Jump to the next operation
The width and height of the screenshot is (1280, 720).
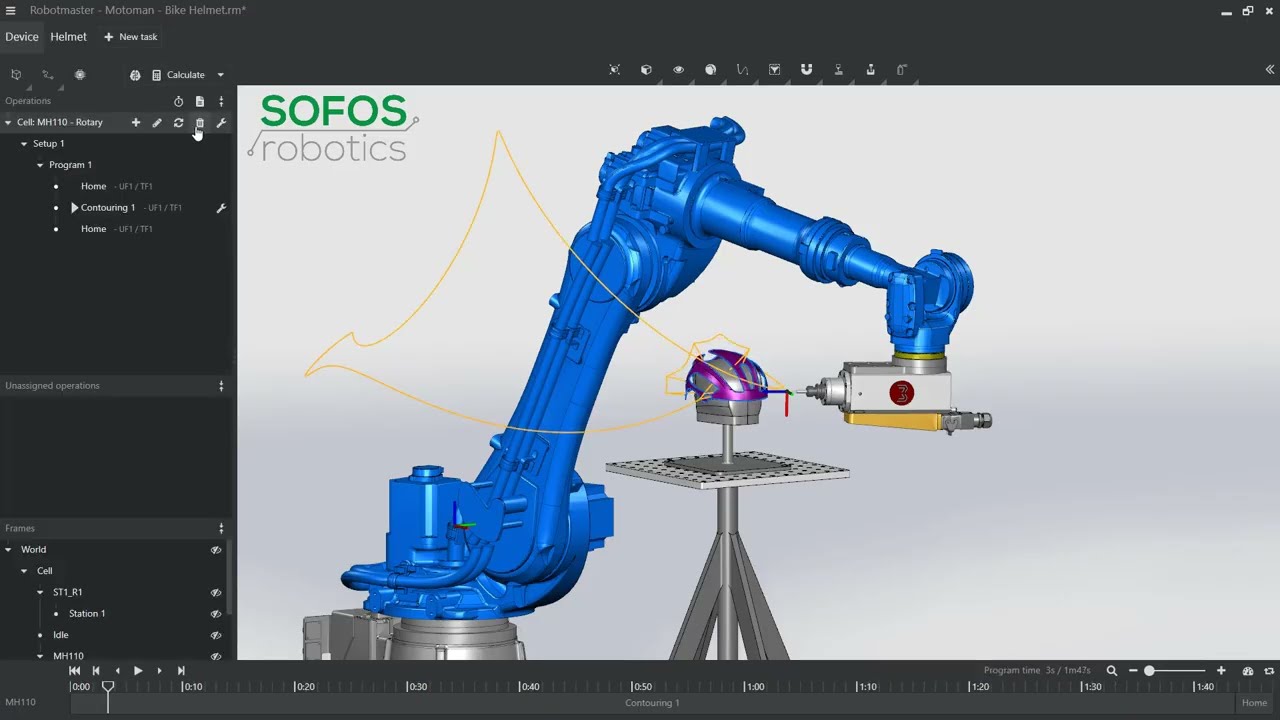tap(181, 671)
